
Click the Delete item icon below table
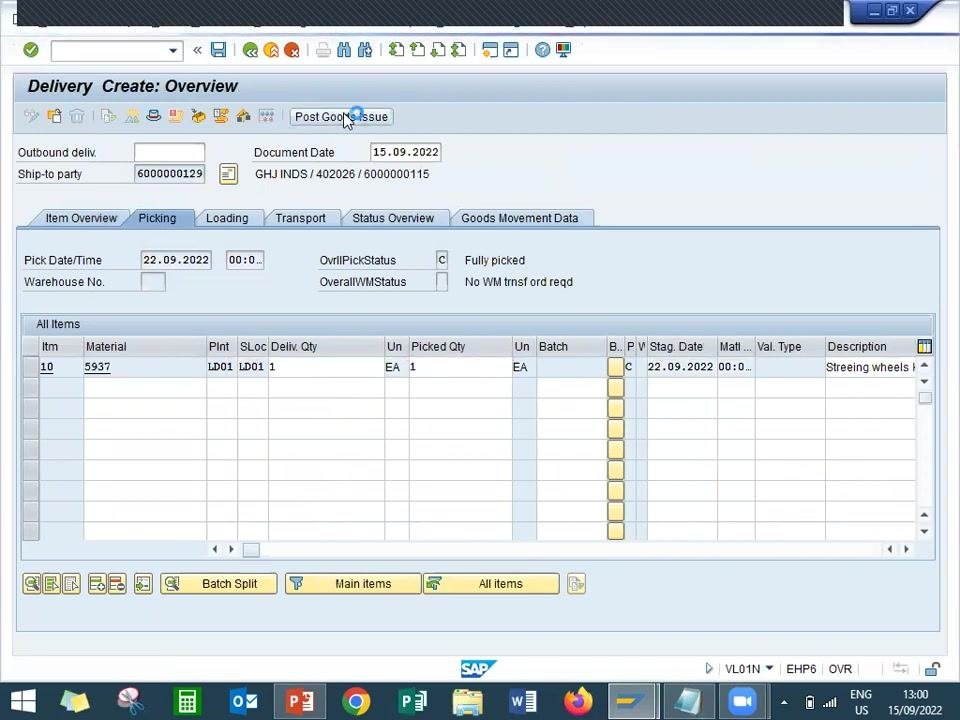116,583
